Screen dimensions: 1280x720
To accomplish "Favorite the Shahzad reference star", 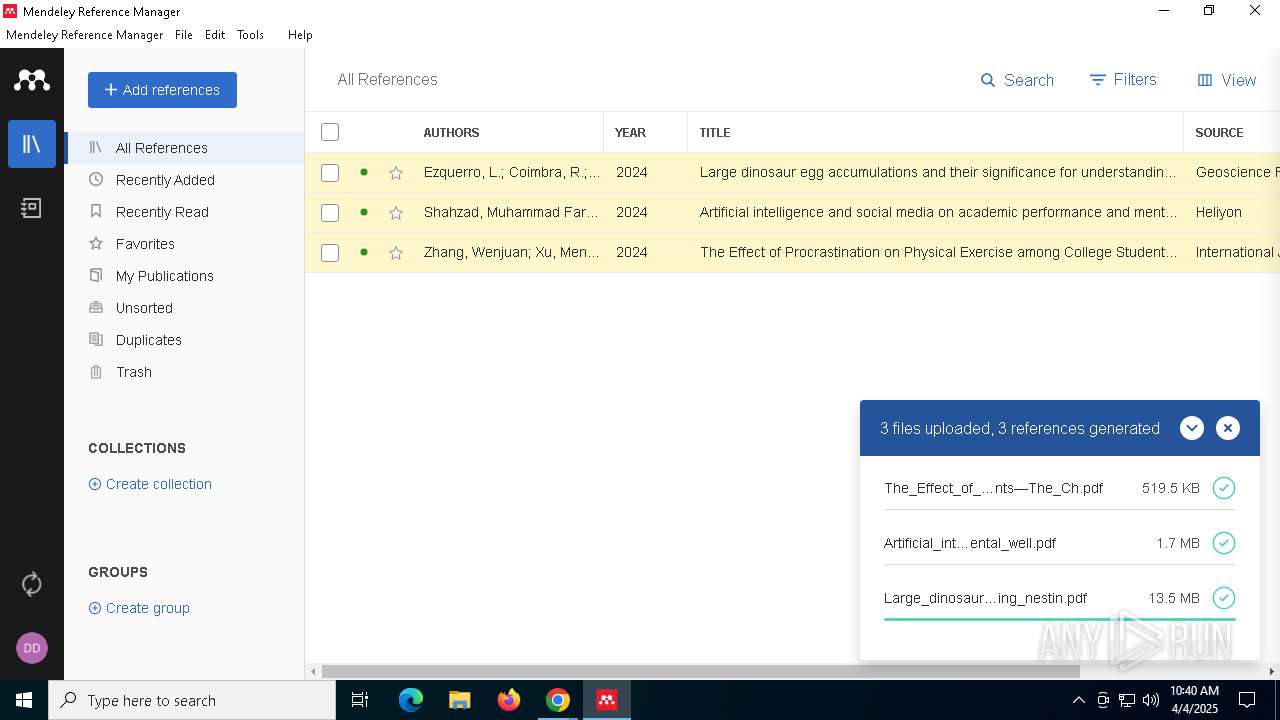I will (x=396, y=213).
